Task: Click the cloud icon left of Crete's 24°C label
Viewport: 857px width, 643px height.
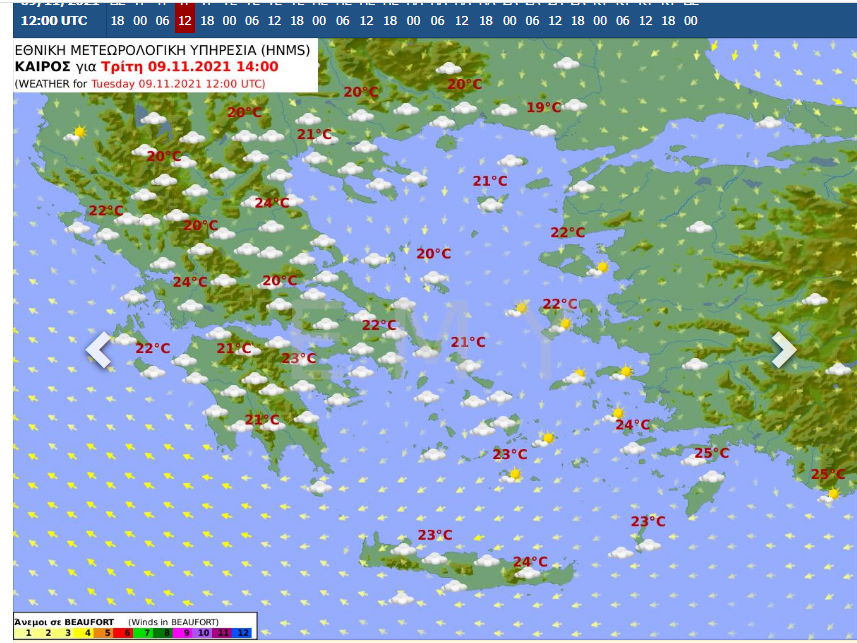Action: (x=487, y=561)
